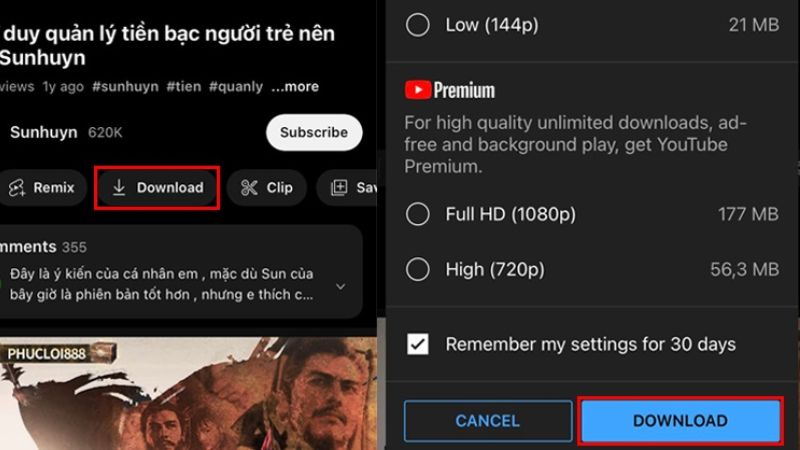Open the #quanly hashtag link
800x450 pixels.
pyautogui.click(x=236, y=87)
